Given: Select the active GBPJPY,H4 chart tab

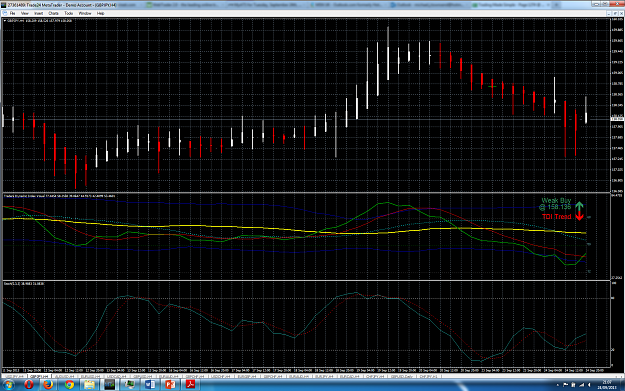Looking at the screenshot, I should tap(39, 376).
